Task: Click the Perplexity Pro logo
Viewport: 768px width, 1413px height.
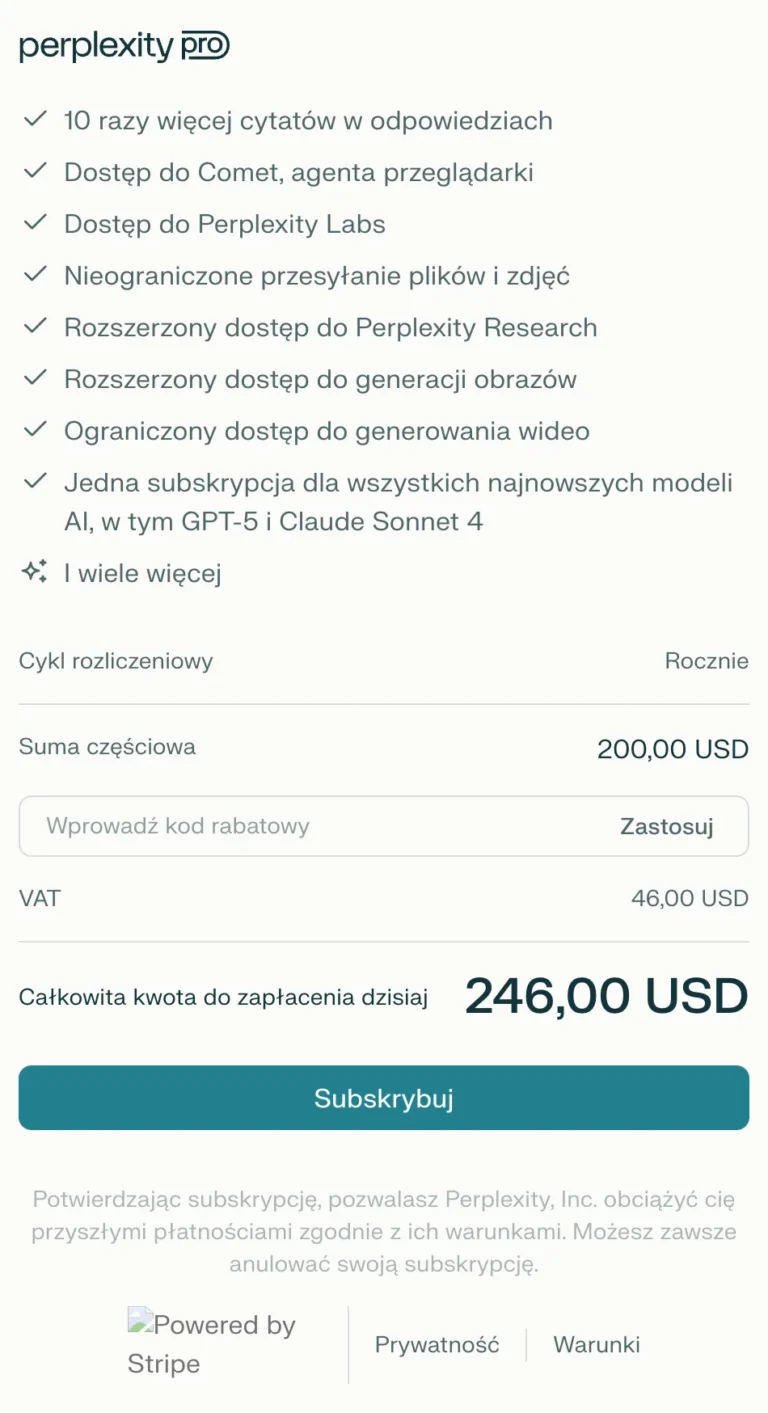Action: point(125,46)
